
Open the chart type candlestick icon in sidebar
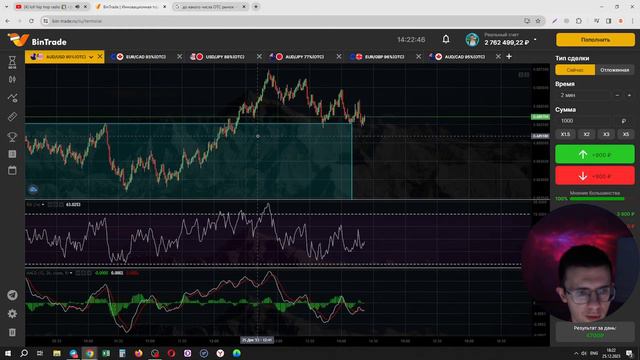pos(12,80)
